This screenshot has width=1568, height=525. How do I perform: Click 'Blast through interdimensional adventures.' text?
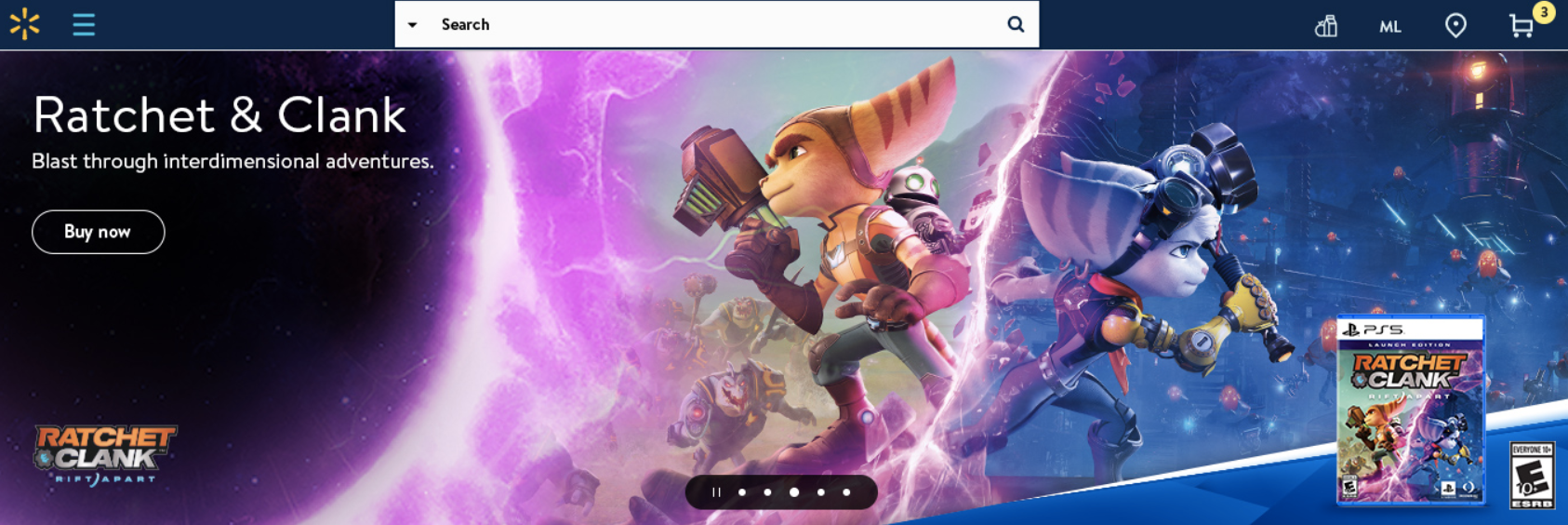[x=233, y=161]
